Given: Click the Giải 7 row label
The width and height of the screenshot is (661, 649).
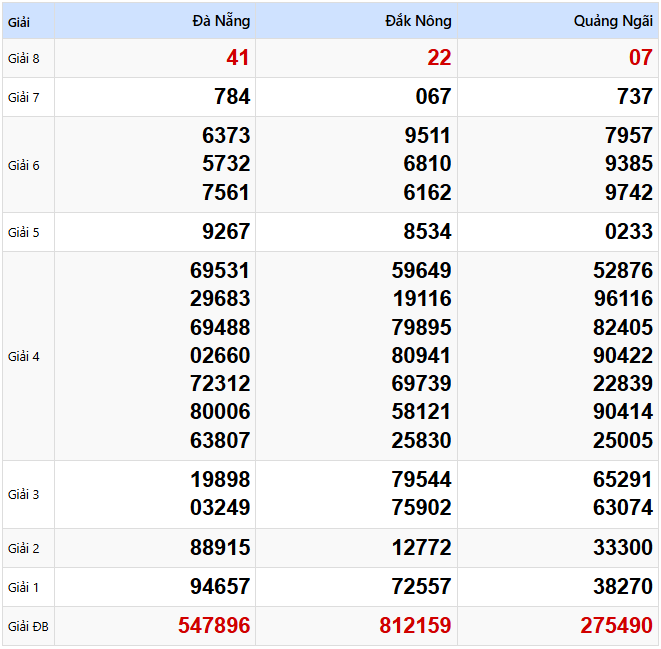Looking at the screenshot, I should click(x=24, y=97).
